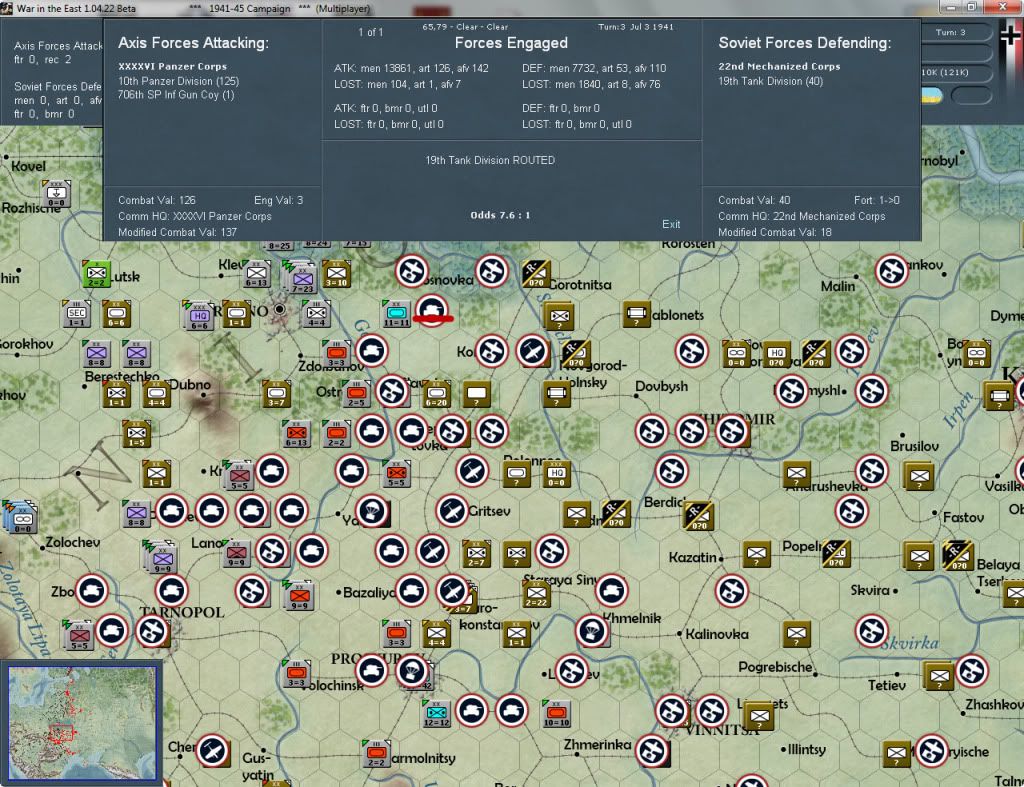
Task: Select the 6=13 infantry counter near Klevan
Action: point(256,274)
